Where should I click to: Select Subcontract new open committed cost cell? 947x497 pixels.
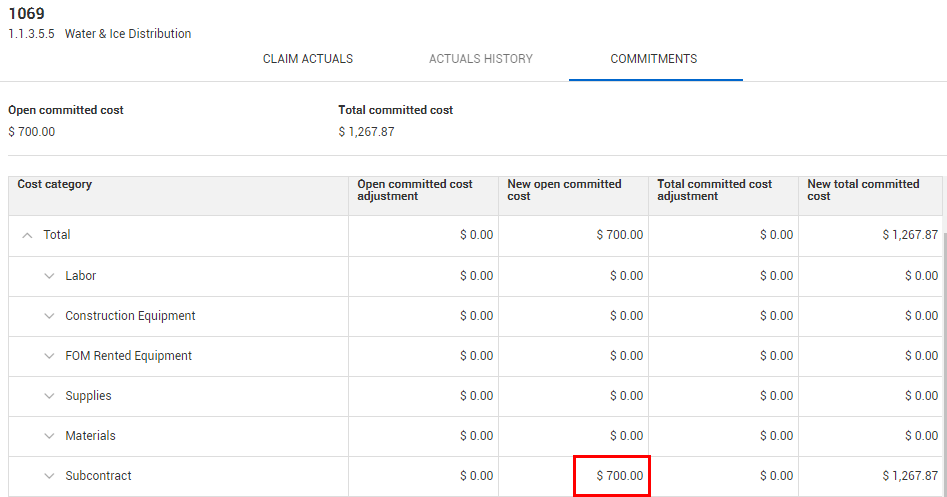pyautogui.click(x=612, y=476)
